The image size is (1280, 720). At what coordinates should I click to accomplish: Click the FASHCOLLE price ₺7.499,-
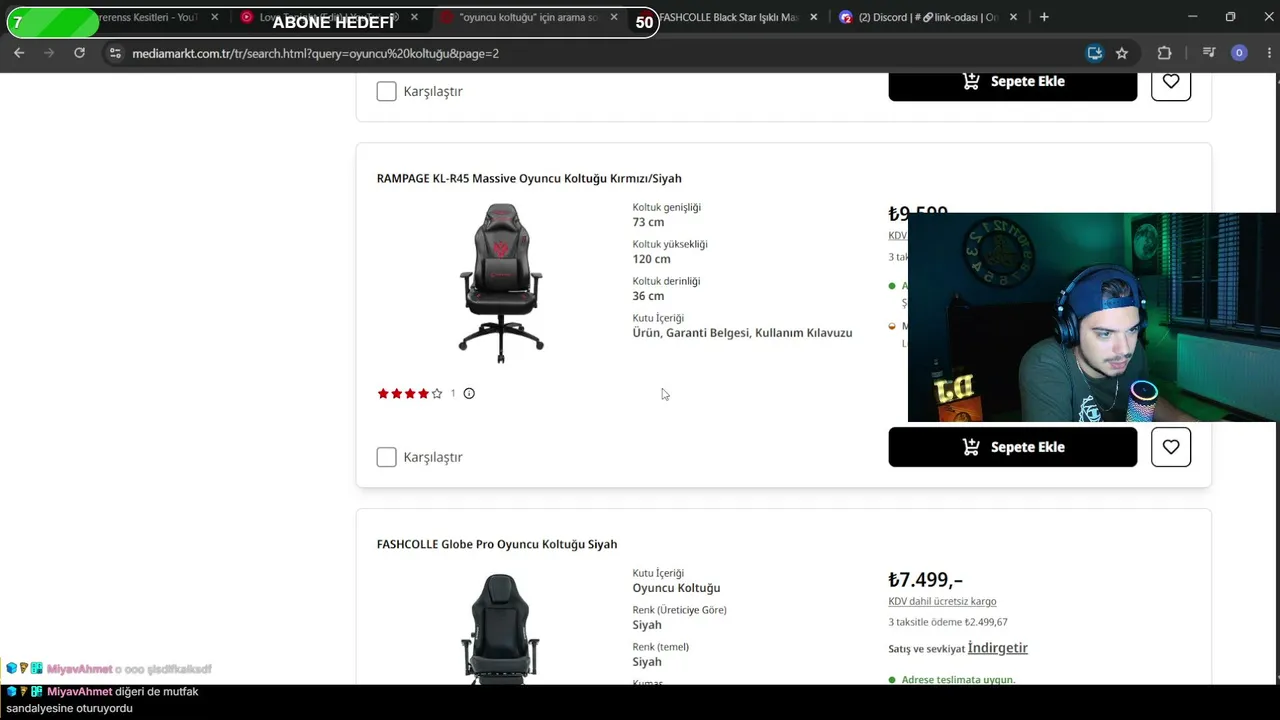coord(925,580)
